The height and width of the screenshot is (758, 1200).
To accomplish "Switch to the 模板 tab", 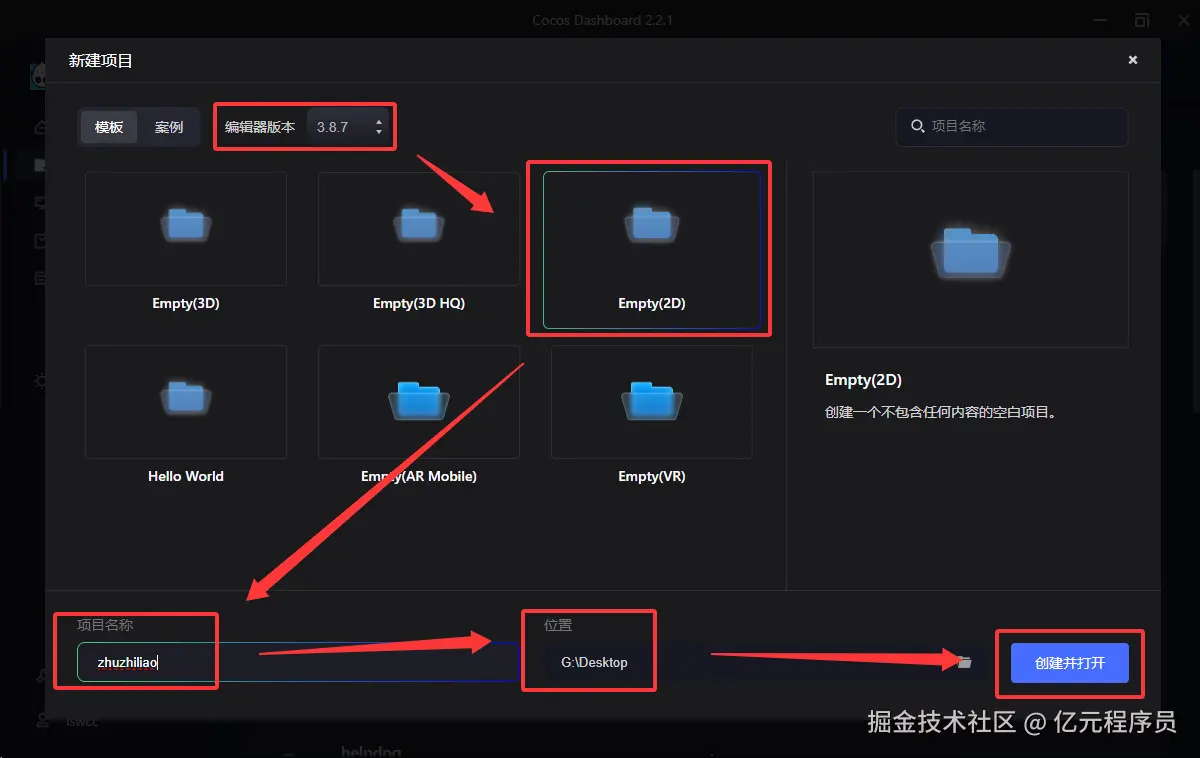I will coord(109,127).
